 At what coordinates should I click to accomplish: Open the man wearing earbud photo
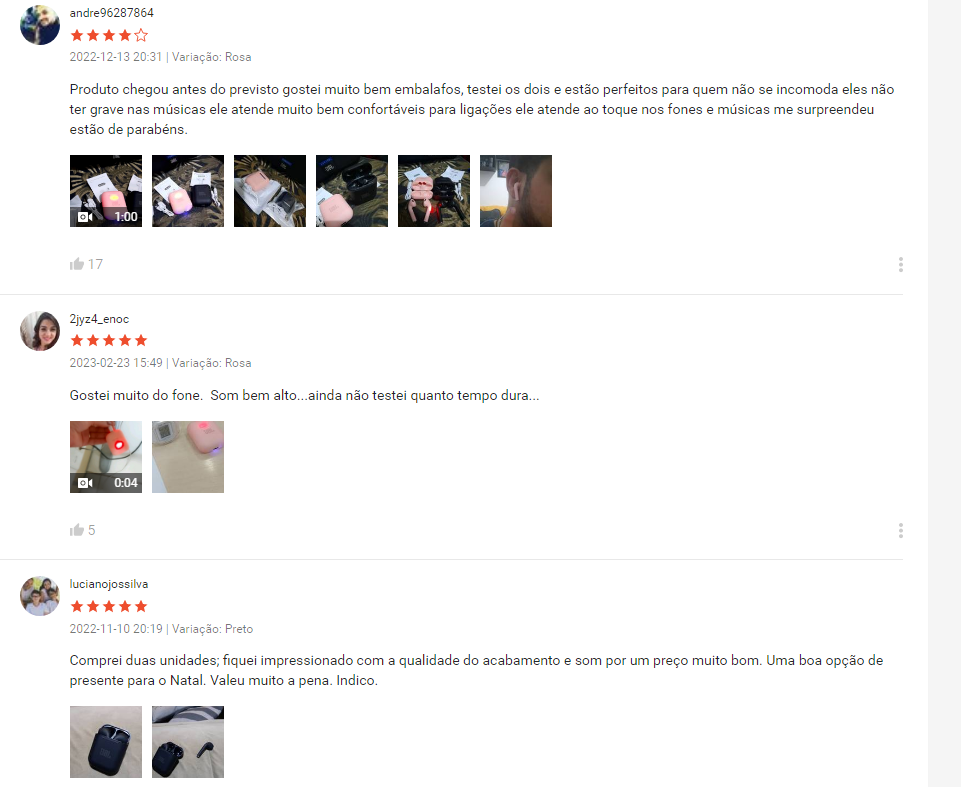[516, 191]
